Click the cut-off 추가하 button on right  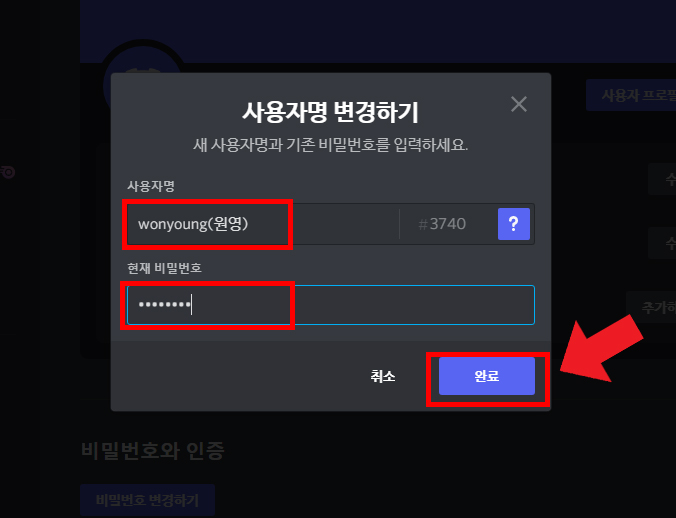pos(651,307)
